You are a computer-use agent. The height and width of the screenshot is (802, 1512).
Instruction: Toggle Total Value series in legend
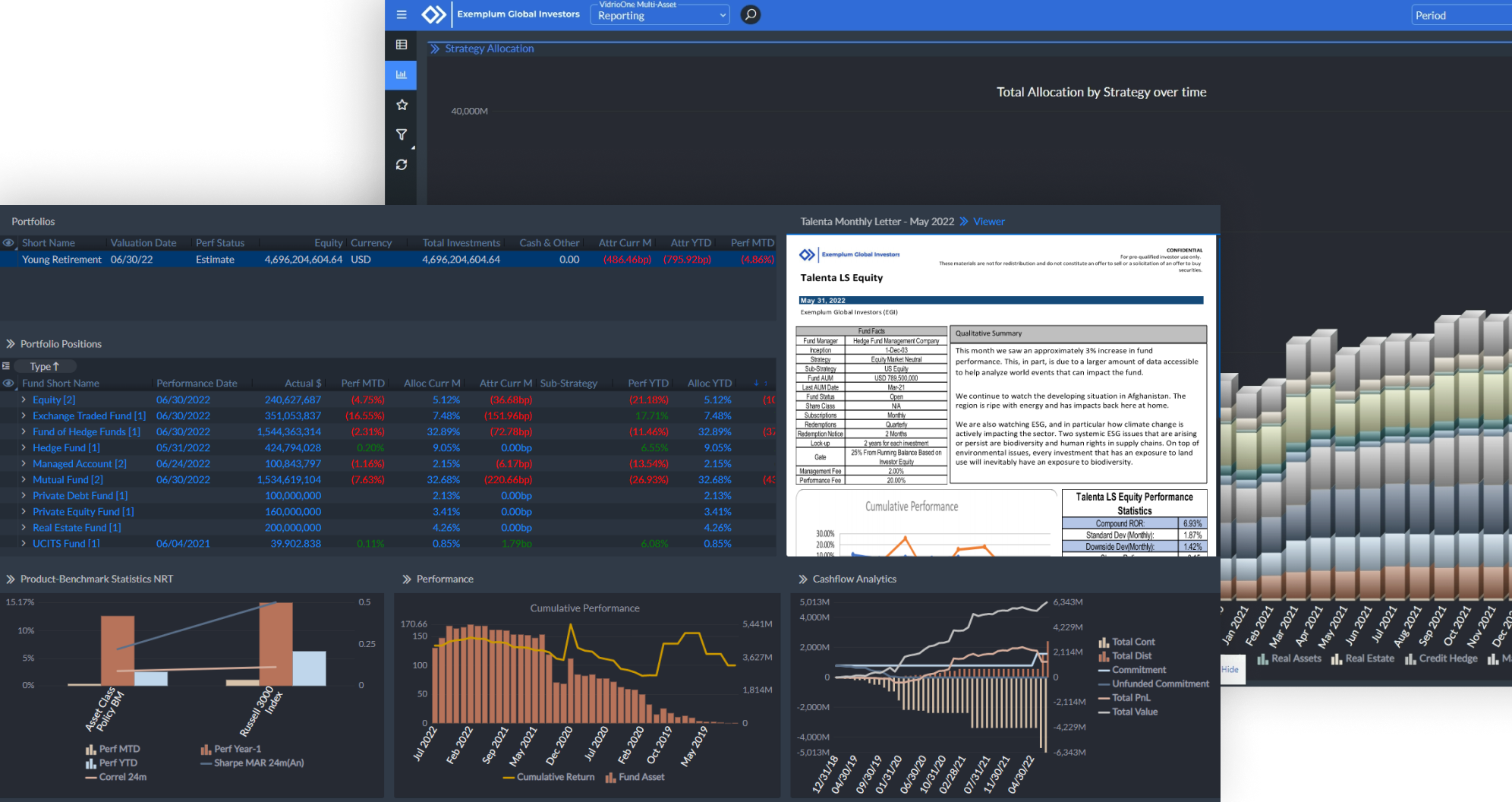click(1128, 712)
